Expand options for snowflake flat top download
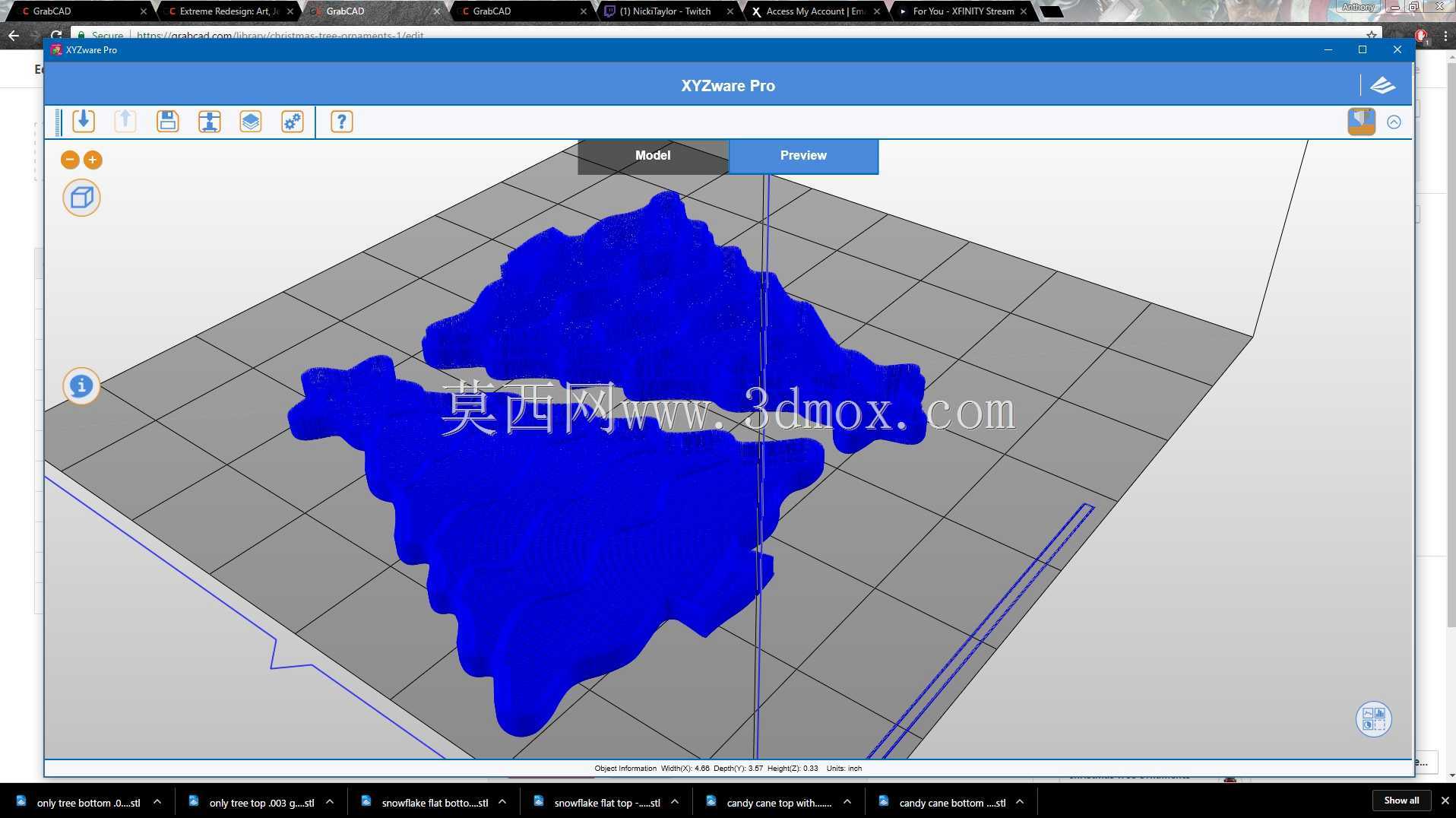This screenshot has height=818, width=1456. (x=675, y=802)
